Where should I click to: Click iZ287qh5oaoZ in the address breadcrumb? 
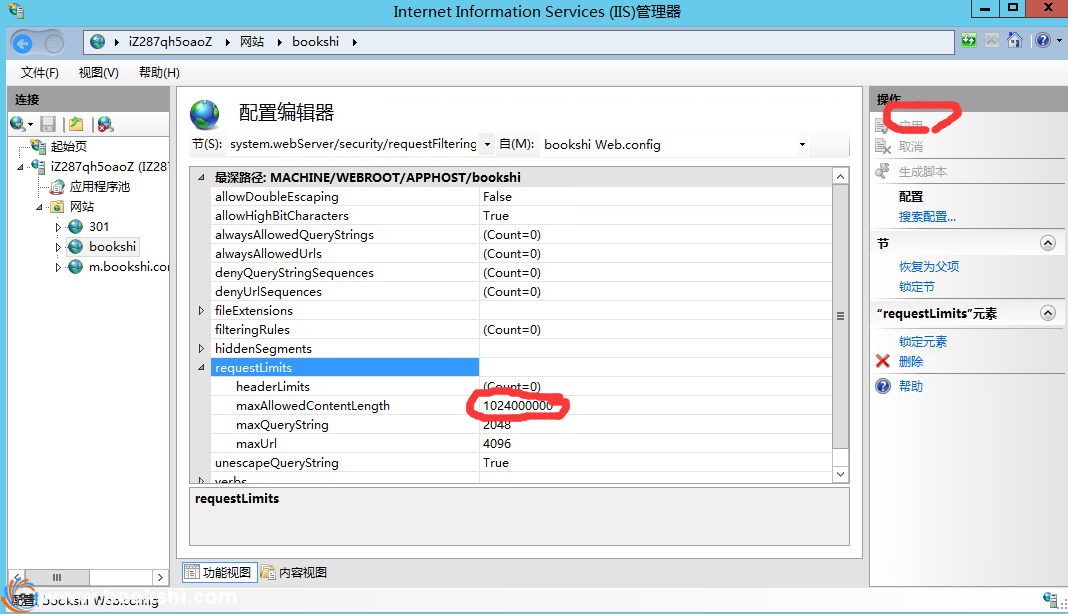pyautogui.click(x=170, y=42)
